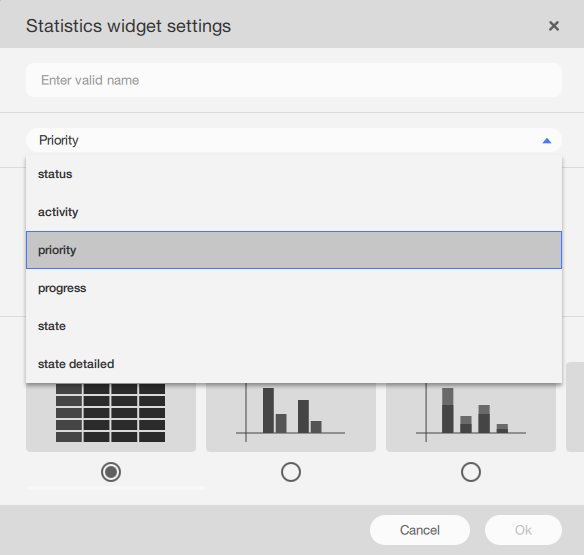Select the stacked chart radio button
Viewport: 584px width, 555px height.
click(x=471, y=472)
